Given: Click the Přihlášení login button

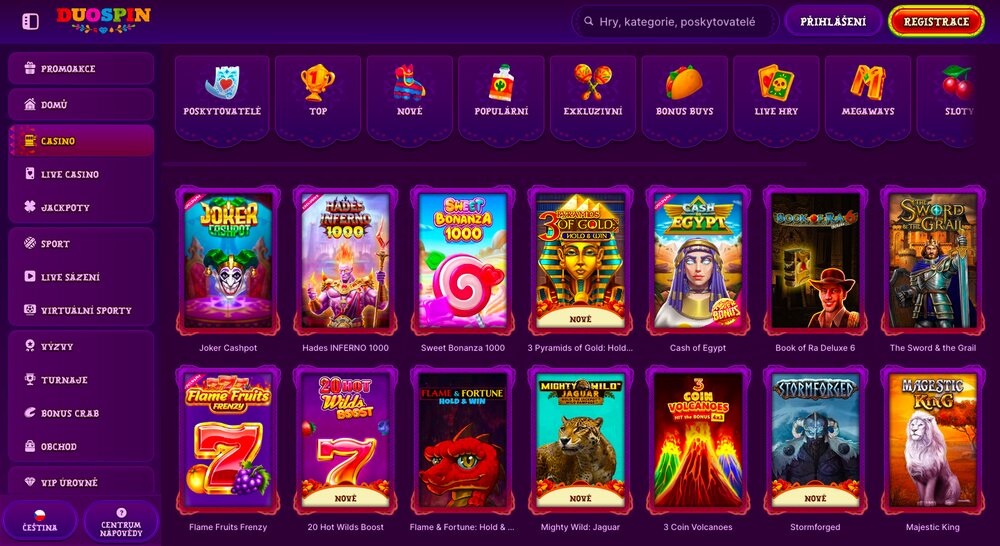Looking at the screenshot, I should pyautogui.click(x=833, y=22).
